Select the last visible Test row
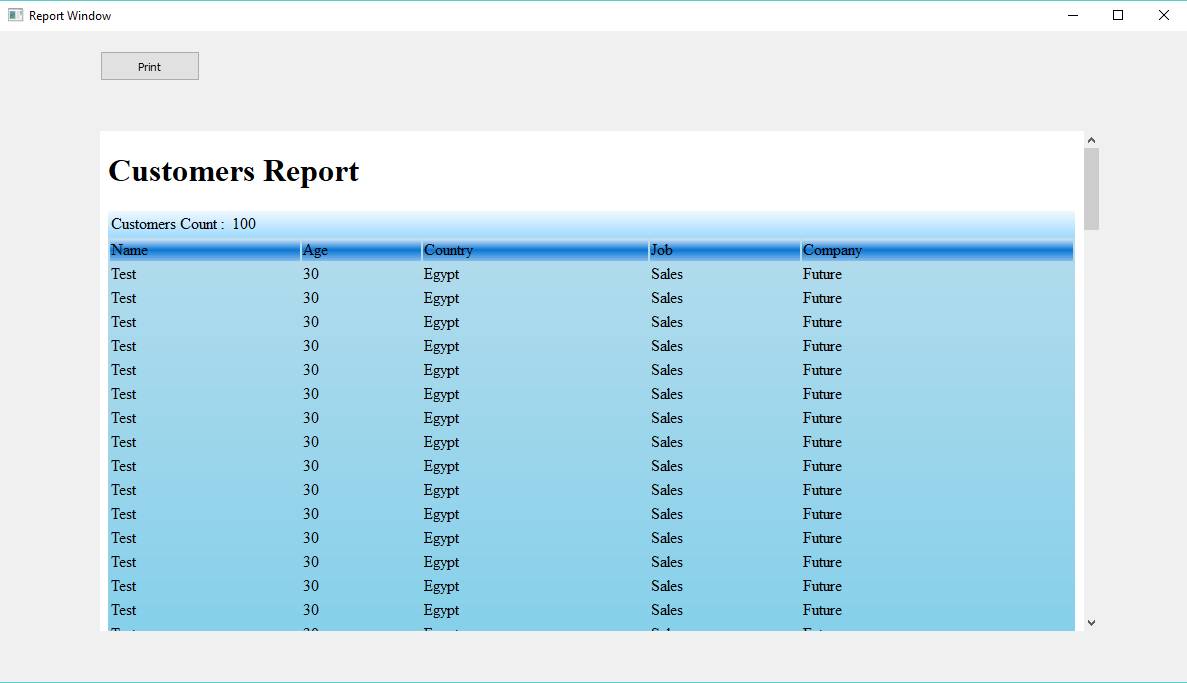1187x683 pixels. (x=123, y=610)
